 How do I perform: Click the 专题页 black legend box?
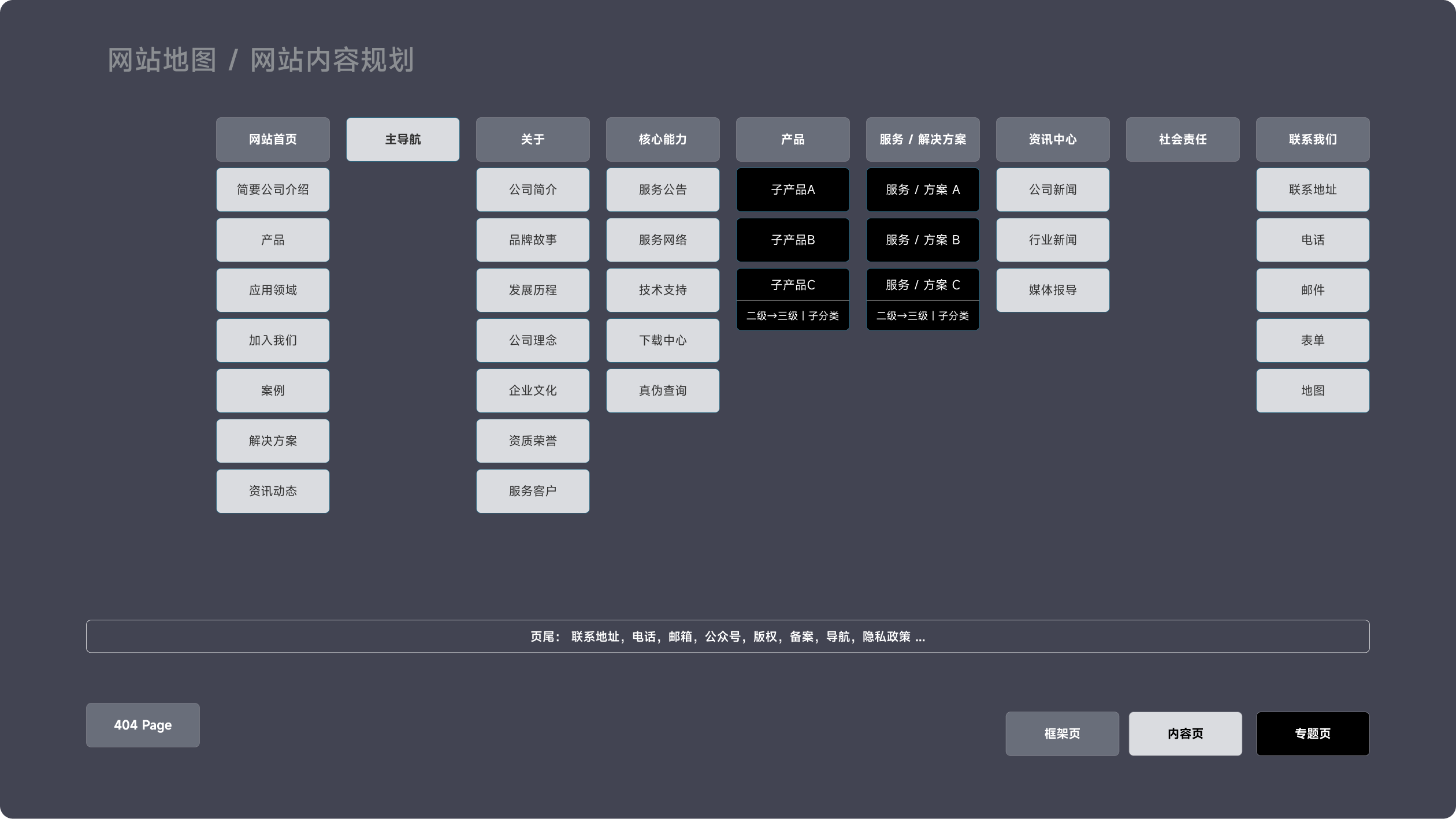click(x=1313, y=734)
